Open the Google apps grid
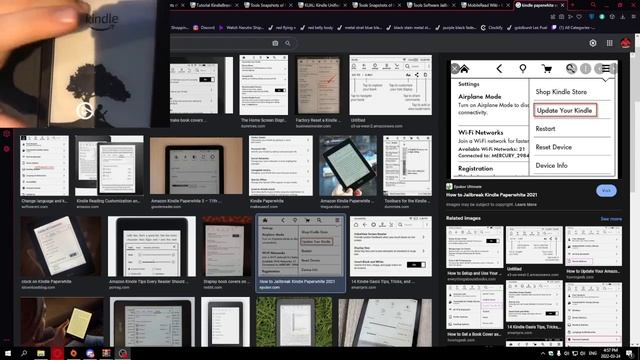This screenshot has width=640, height=360. [609, 43]
